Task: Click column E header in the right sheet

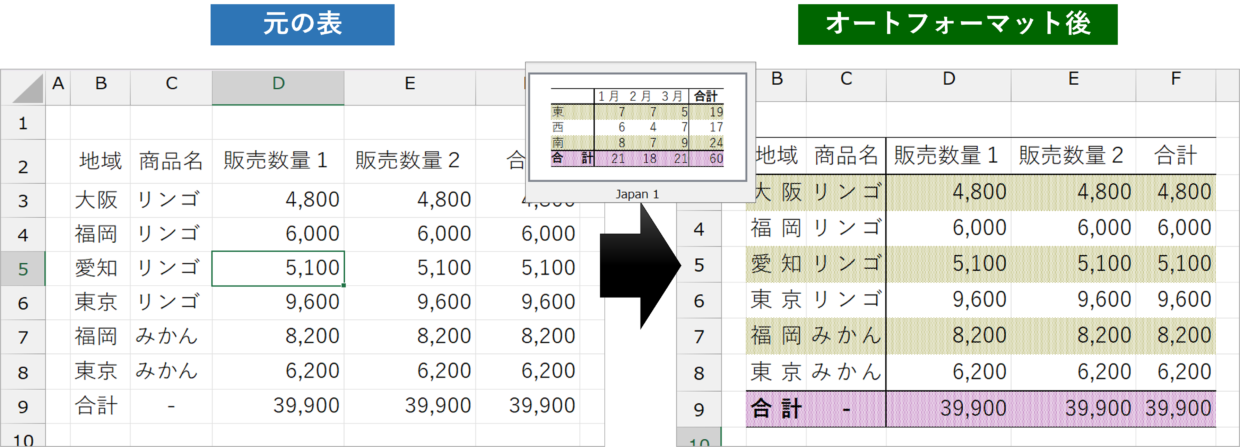Action: point(1073,78)
